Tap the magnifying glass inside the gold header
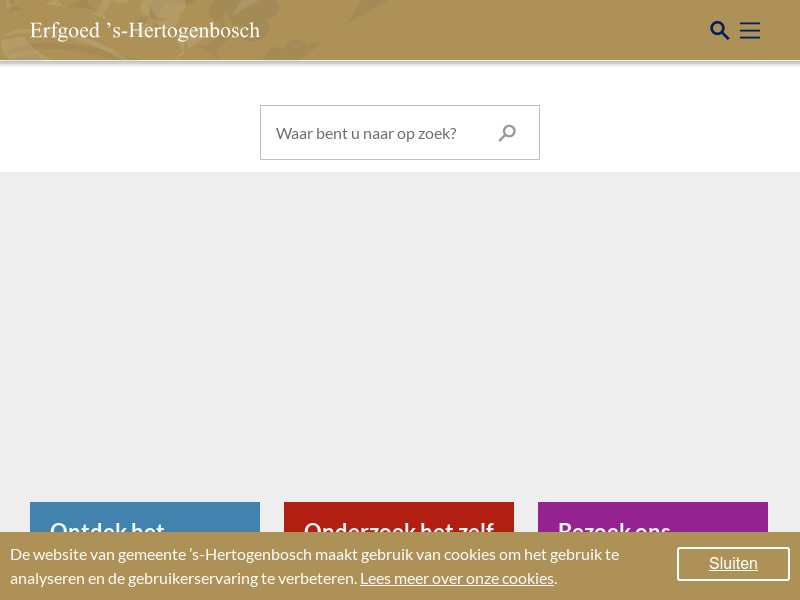 (720, 30)
